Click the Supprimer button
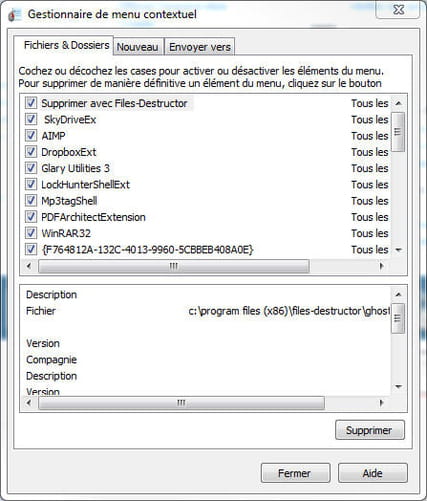The width and height of the screenshot is (427, 501). (x=370, y=430)
